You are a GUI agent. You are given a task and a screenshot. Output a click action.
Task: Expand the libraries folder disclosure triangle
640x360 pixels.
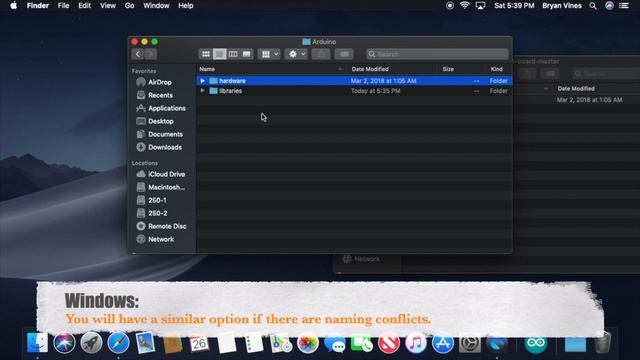[x=202, y=91]
